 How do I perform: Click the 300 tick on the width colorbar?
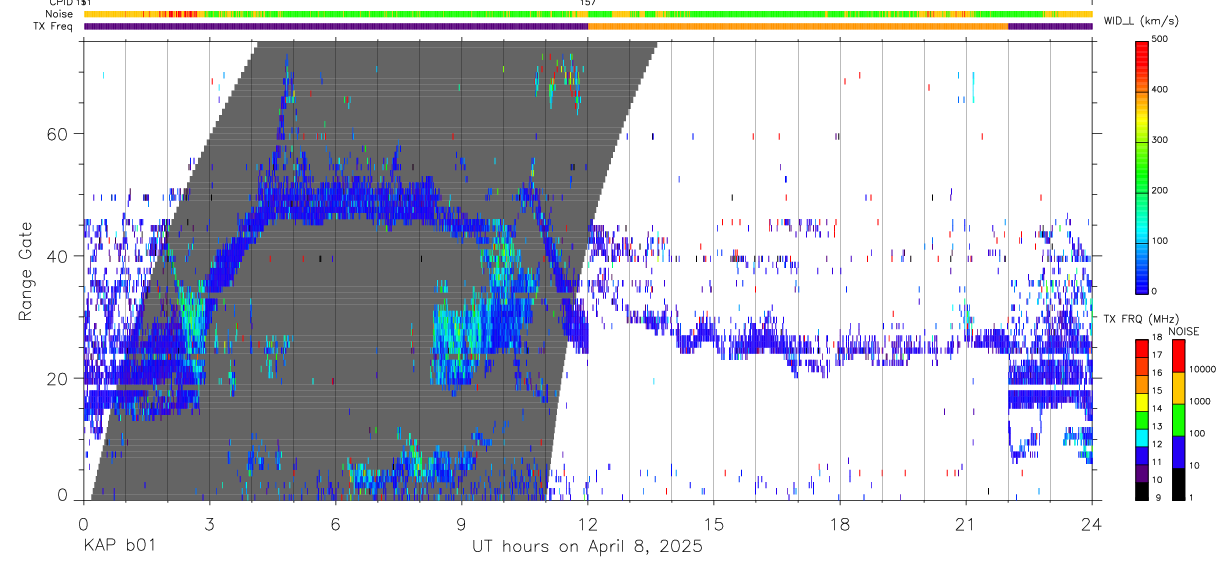tap(1160, 140)
